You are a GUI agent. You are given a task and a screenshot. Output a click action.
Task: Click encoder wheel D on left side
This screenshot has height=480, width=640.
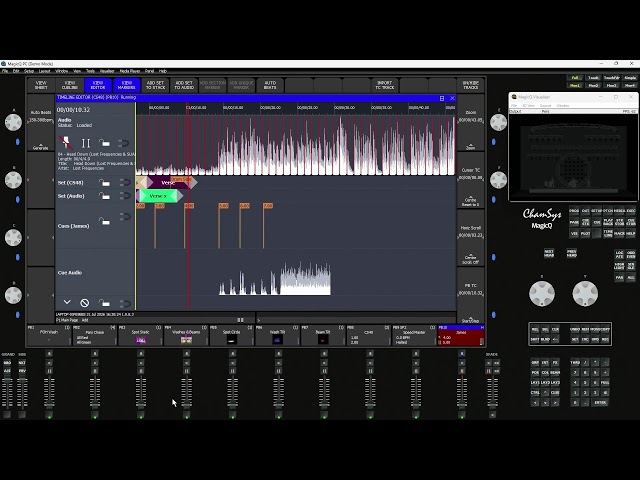(x=13, y=295)
